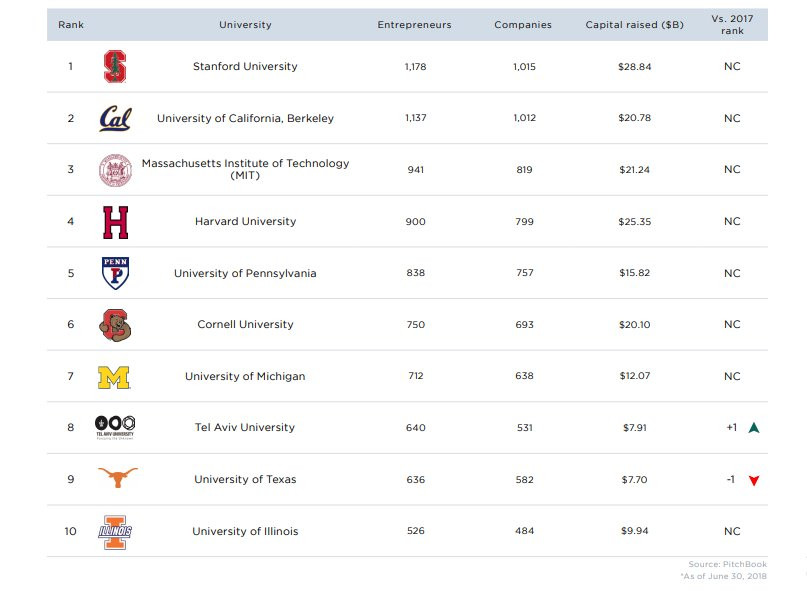Click the Harvard red H logo

[115, 222]
